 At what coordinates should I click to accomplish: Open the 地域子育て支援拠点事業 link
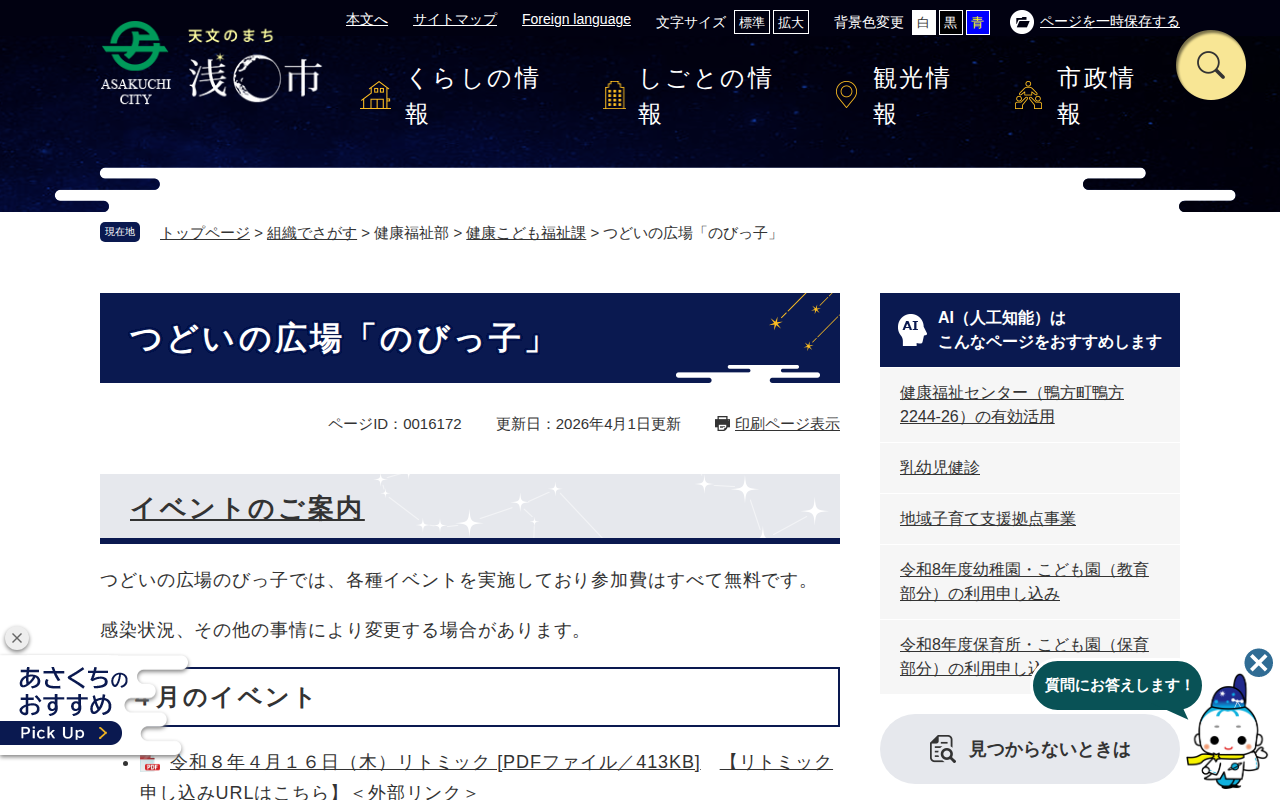[988, 519]
